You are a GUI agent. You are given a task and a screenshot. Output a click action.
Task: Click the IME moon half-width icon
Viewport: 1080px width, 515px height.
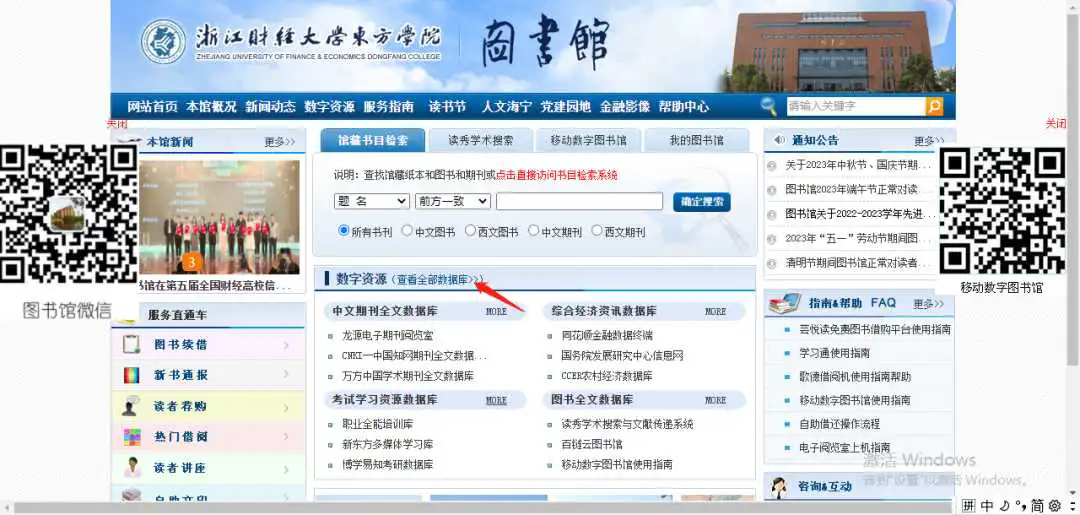click(x=1005, y=505)
